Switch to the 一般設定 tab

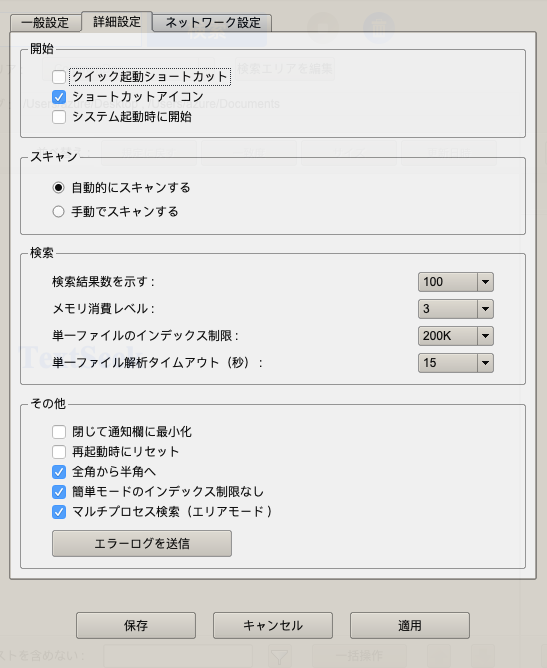[x=45, y=23]
